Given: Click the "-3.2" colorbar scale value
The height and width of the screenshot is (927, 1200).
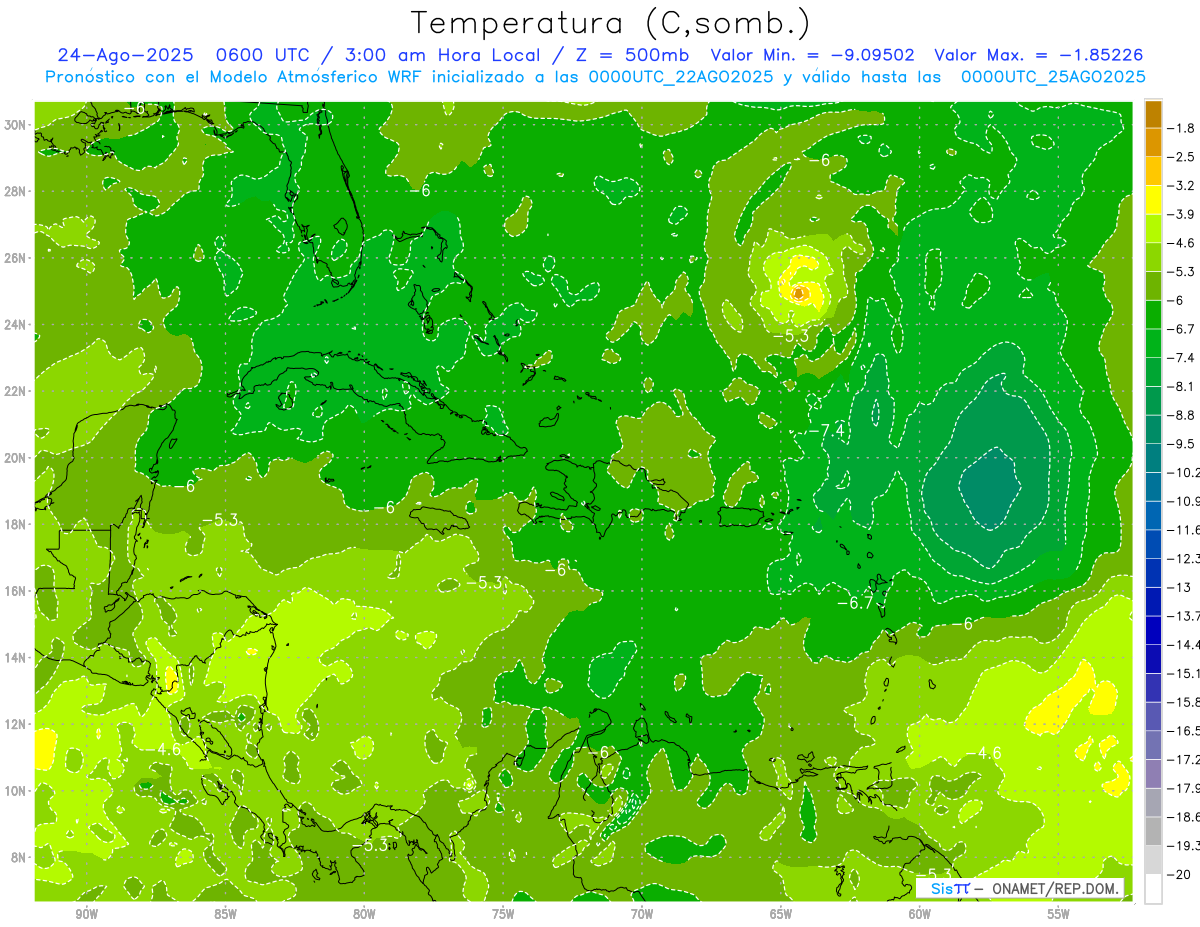Looking at the screenshot, I should pos(1183,186).
